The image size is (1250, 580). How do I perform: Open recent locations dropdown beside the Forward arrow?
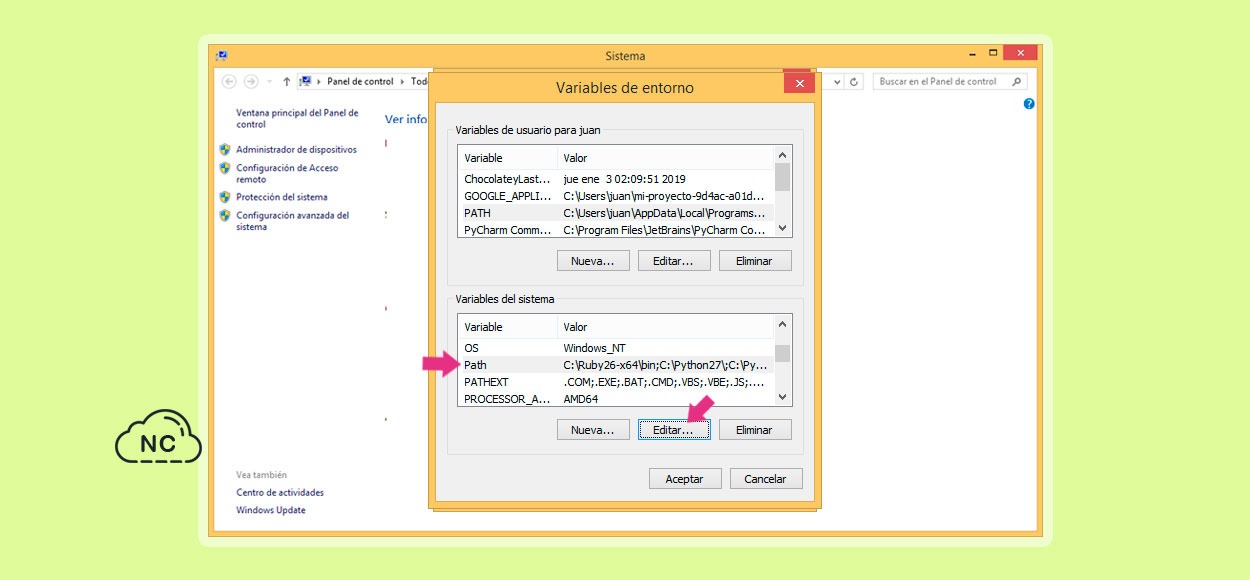(269, 82)
